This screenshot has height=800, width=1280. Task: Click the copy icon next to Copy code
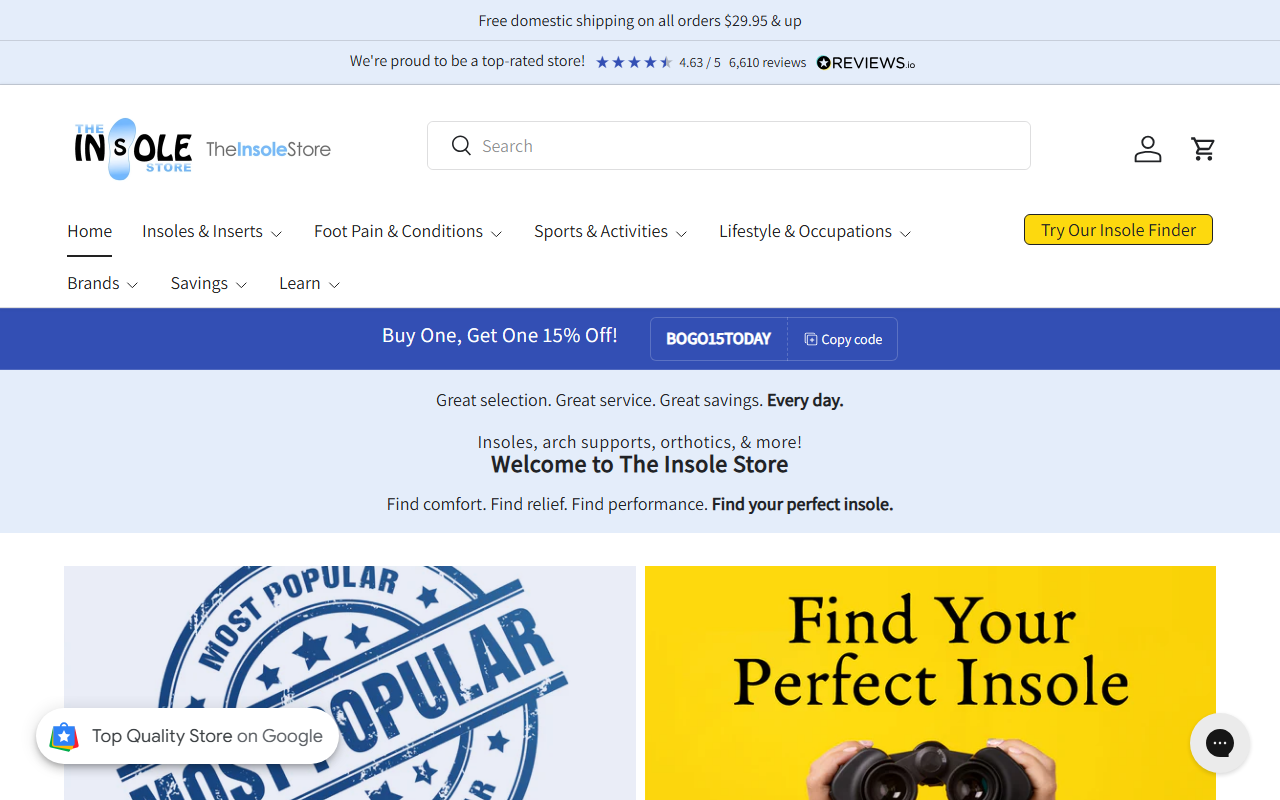[811, 339]
